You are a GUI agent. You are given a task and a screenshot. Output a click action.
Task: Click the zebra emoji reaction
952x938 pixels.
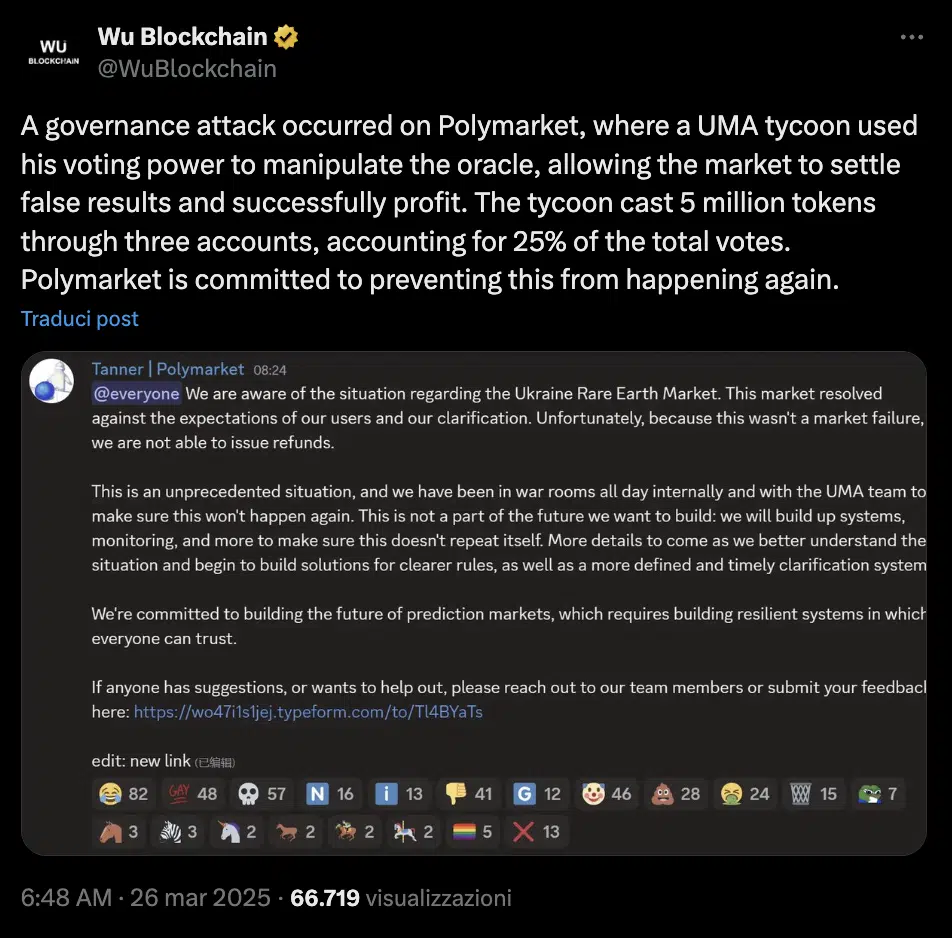click(x=180, y=831)
